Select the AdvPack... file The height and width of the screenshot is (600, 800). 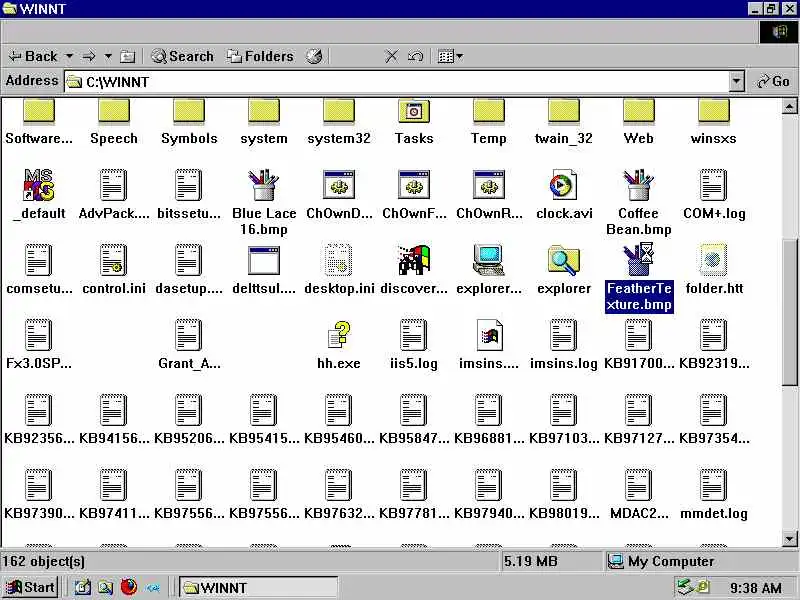point(114,194)
